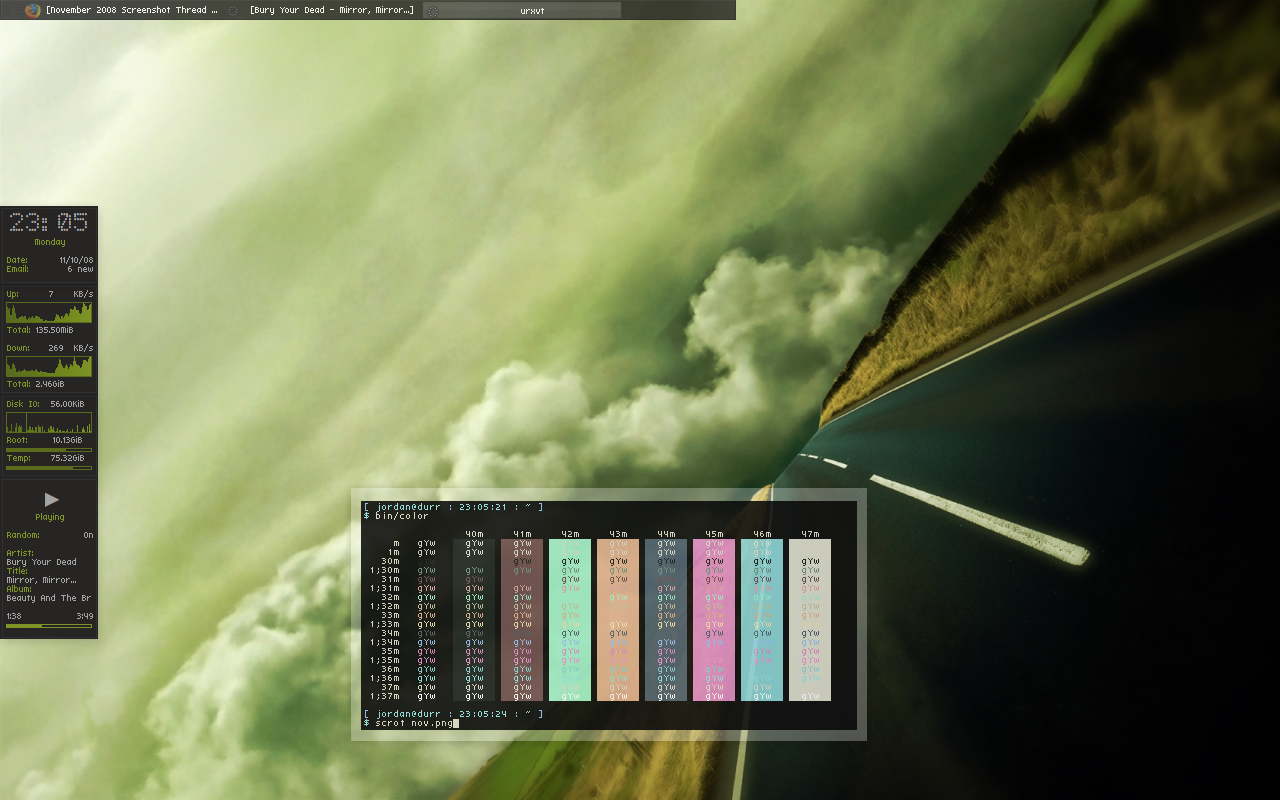Click the upload speed graph
The image size is (1280, 800).
pos(49,312)
